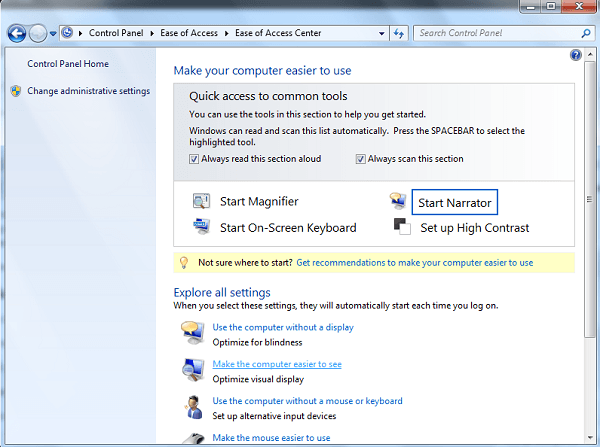
Task: Open Make the mouse easier to use link
Action: (271, 438)
